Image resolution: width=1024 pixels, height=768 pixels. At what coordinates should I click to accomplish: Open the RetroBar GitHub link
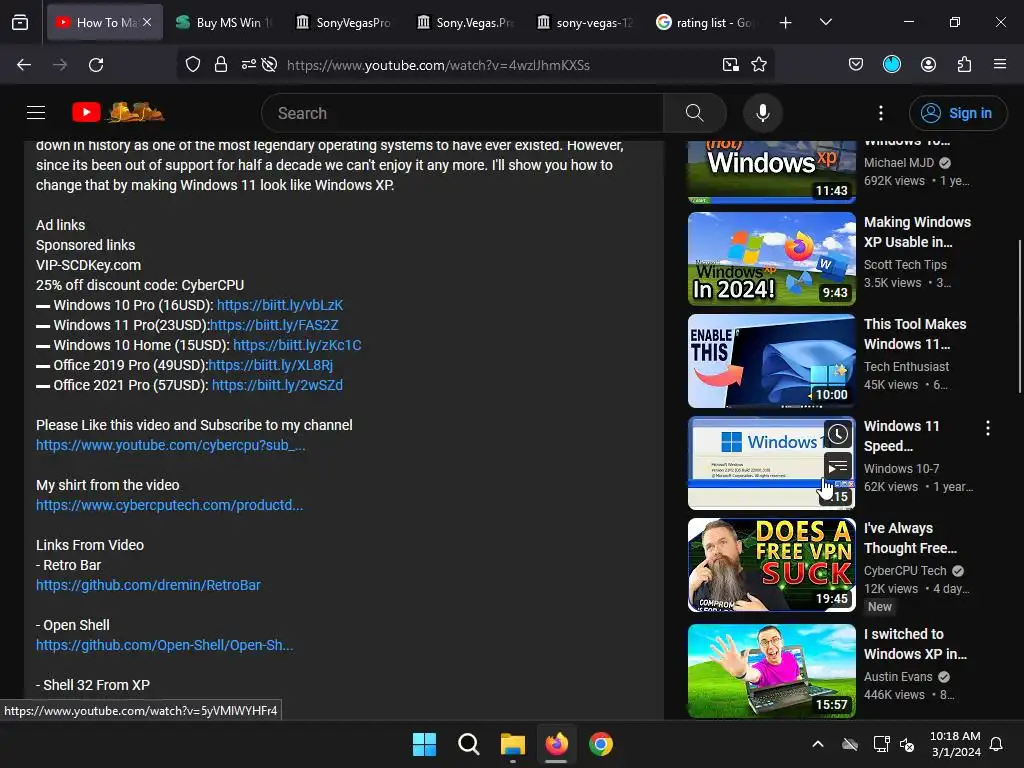148,585
